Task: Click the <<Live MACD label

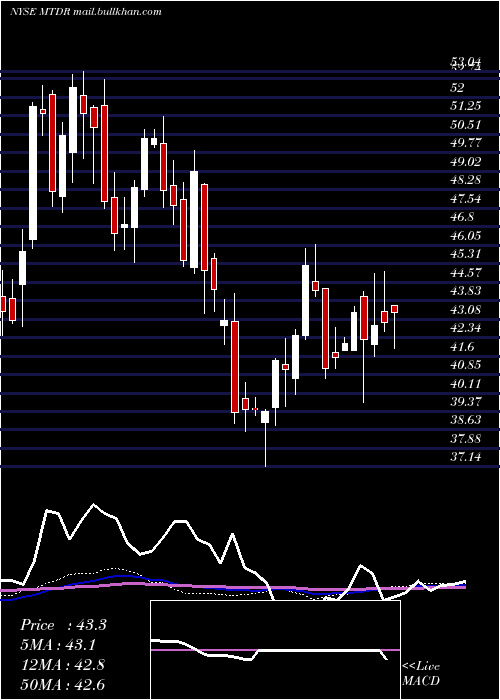Action: [421, 673]
